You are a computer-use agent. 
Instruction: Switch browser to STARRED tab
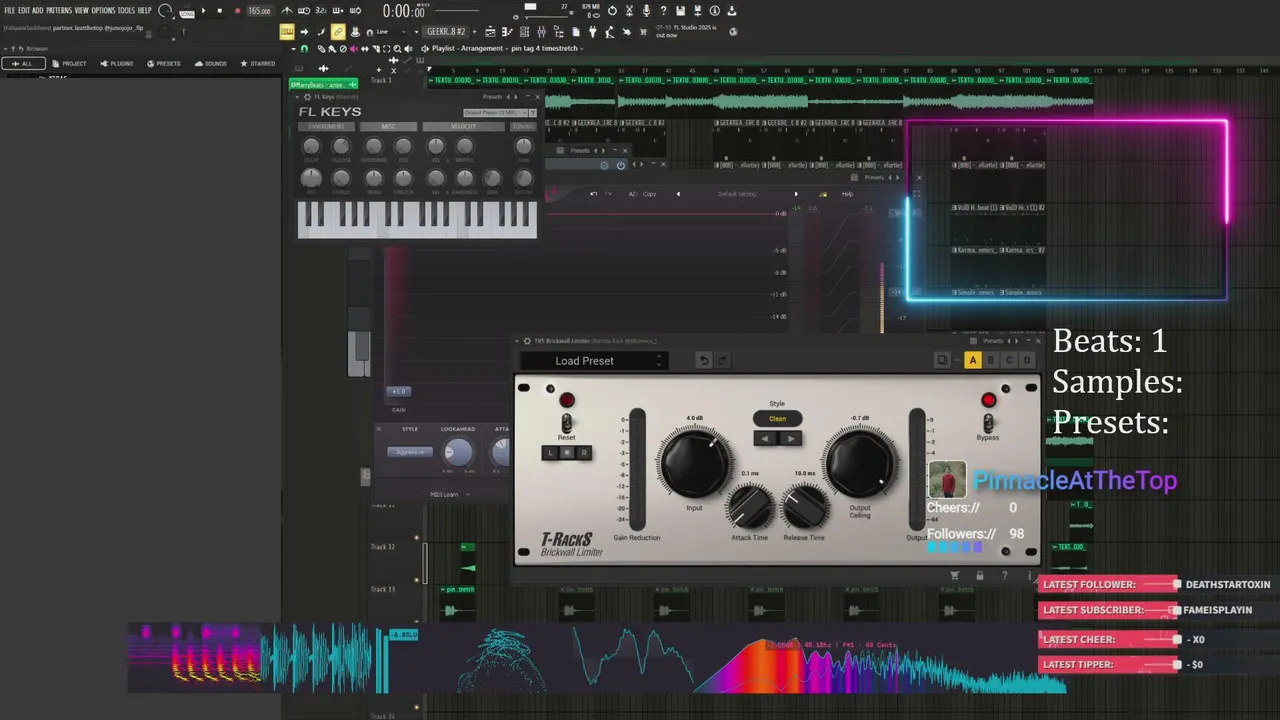click(x=257, y=63)
